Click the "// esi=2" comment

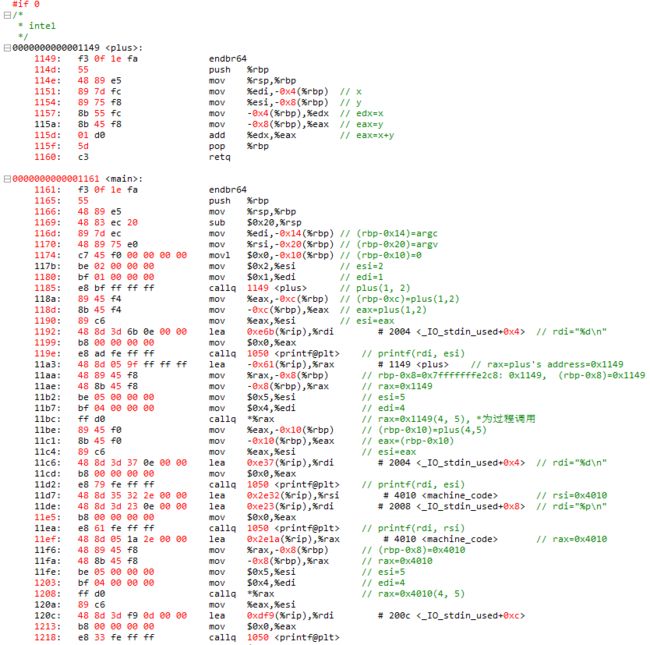361,266
